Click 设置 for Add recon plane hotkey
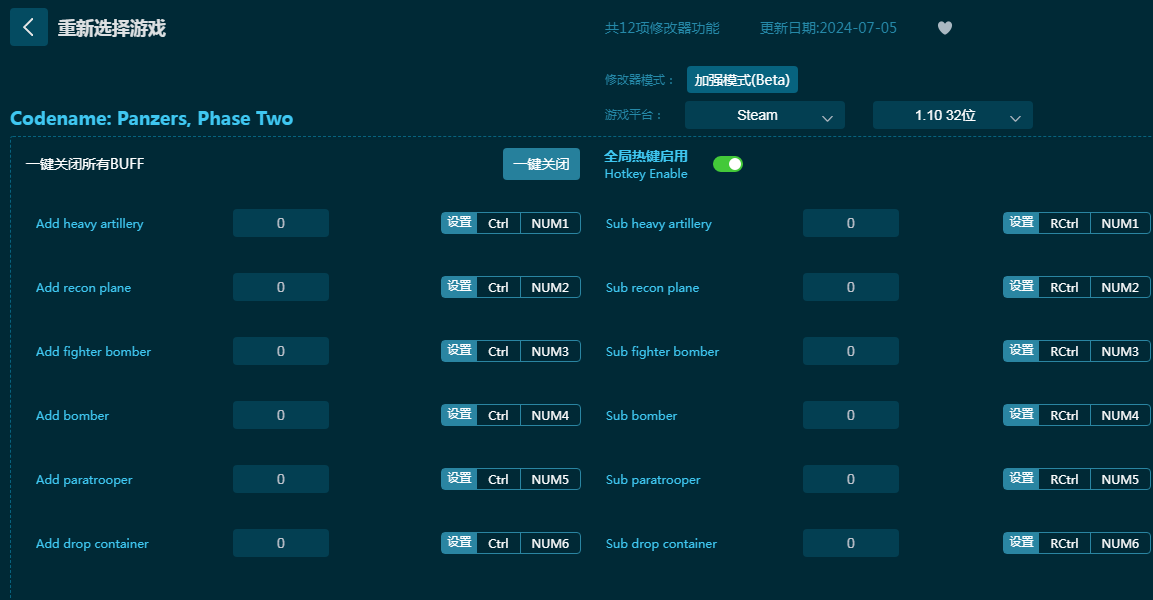Screen dimensions: 1153x600 coord(460,287)
